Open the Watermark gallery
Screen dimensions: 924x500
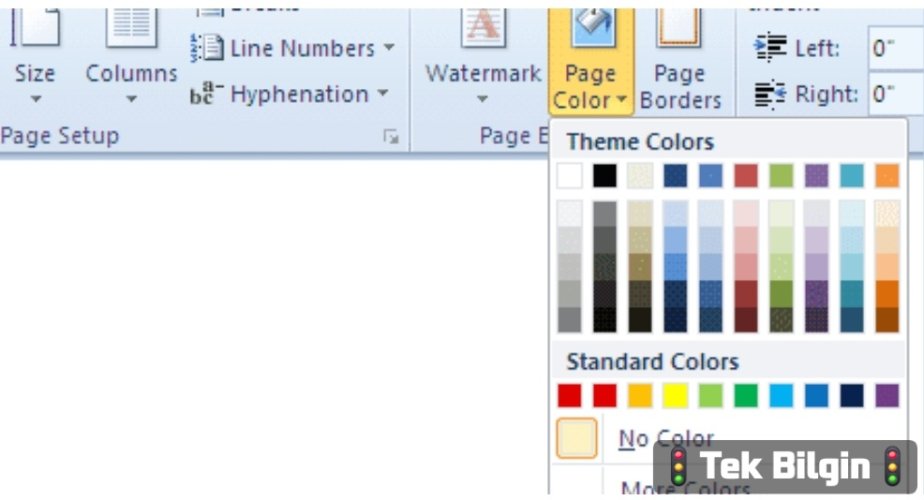click(483, 58)
